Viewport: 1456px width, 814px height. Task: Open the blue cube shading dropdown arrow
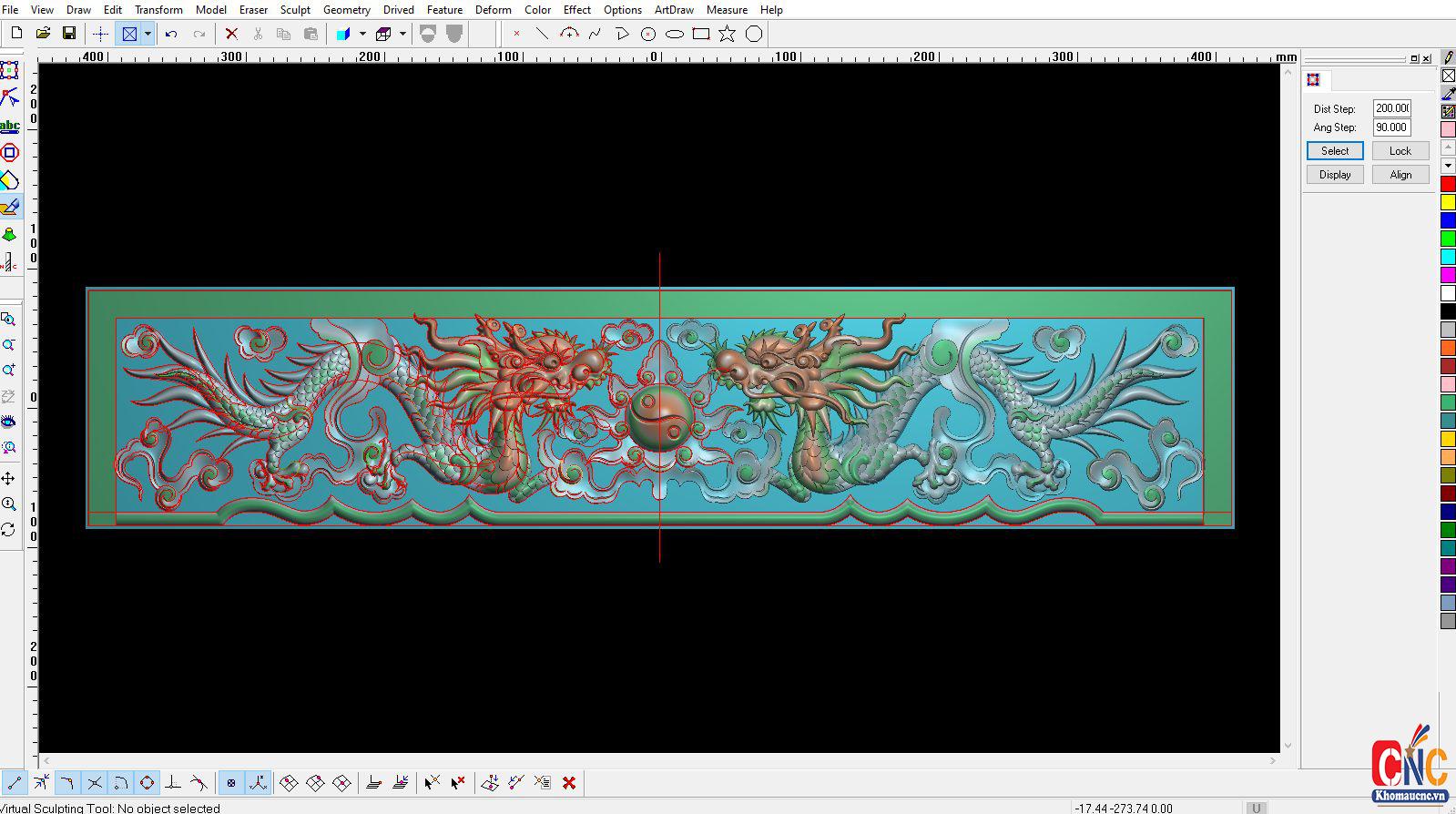pyautogui.click(x=362, y=34)
